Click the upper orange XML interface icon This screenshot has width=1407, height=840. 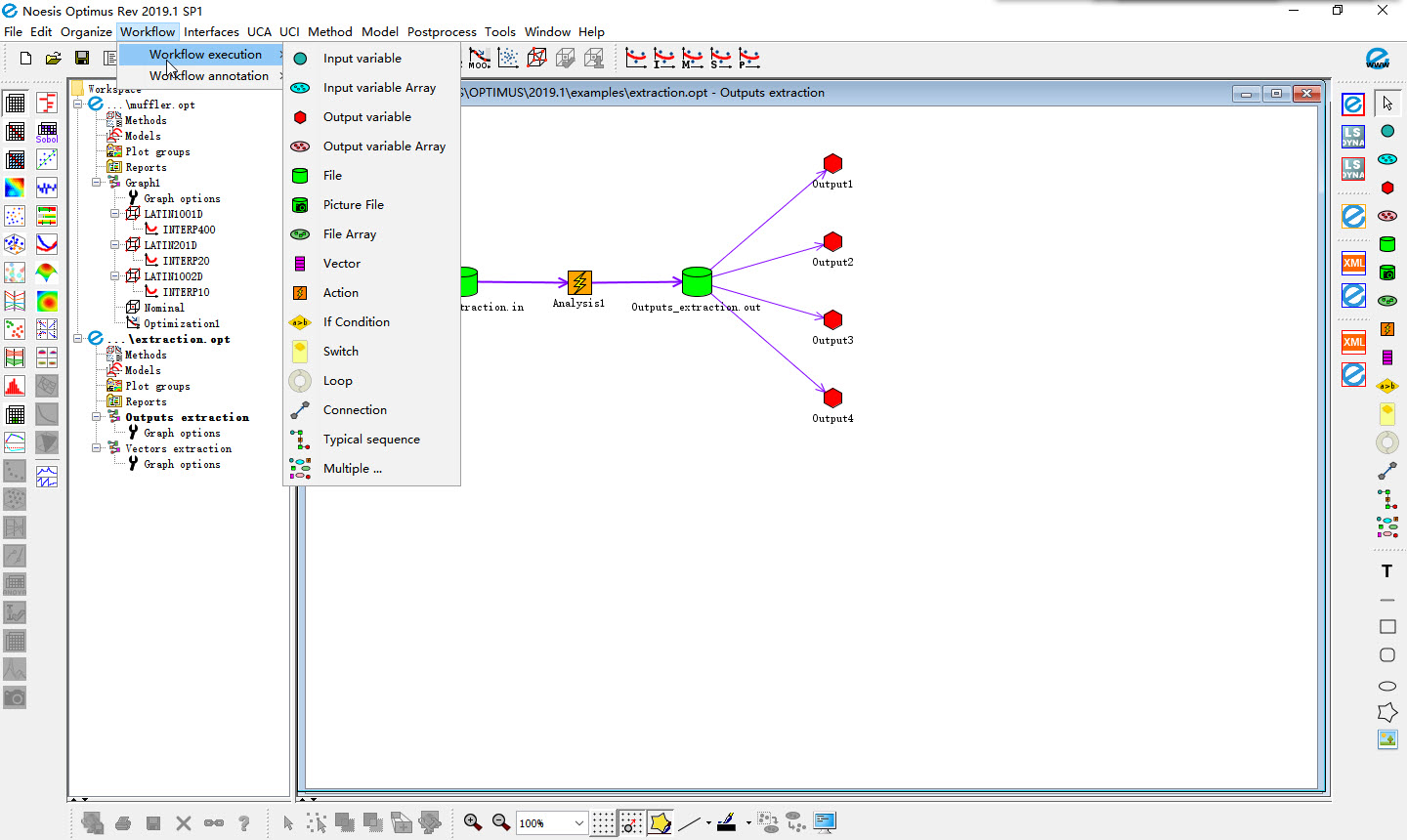(1353, 263)
